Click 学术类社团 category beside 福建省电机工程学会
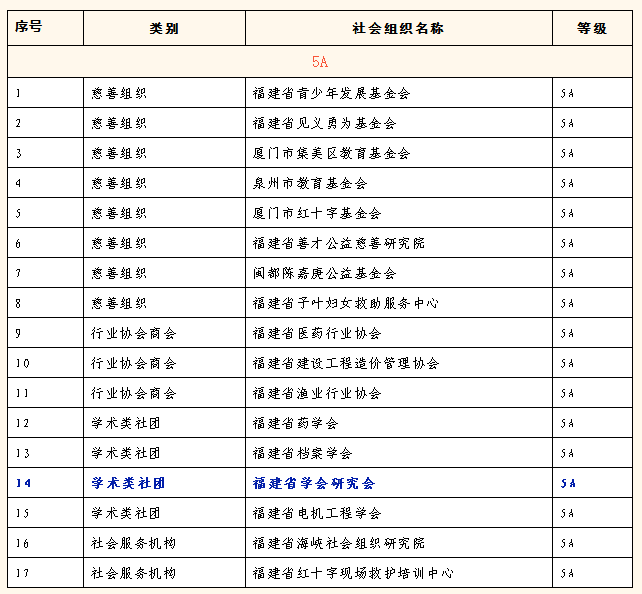Image resolution: width=642 pixels, height=594 pixels. pos(126,513)
